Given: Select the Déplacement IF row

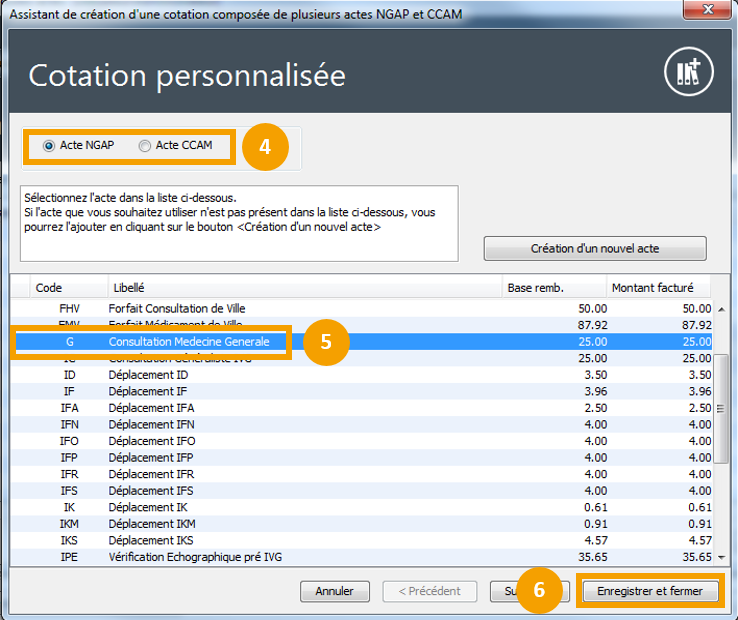Looking at the screenshot, I should pyautogui.click(x=361, y=391).
